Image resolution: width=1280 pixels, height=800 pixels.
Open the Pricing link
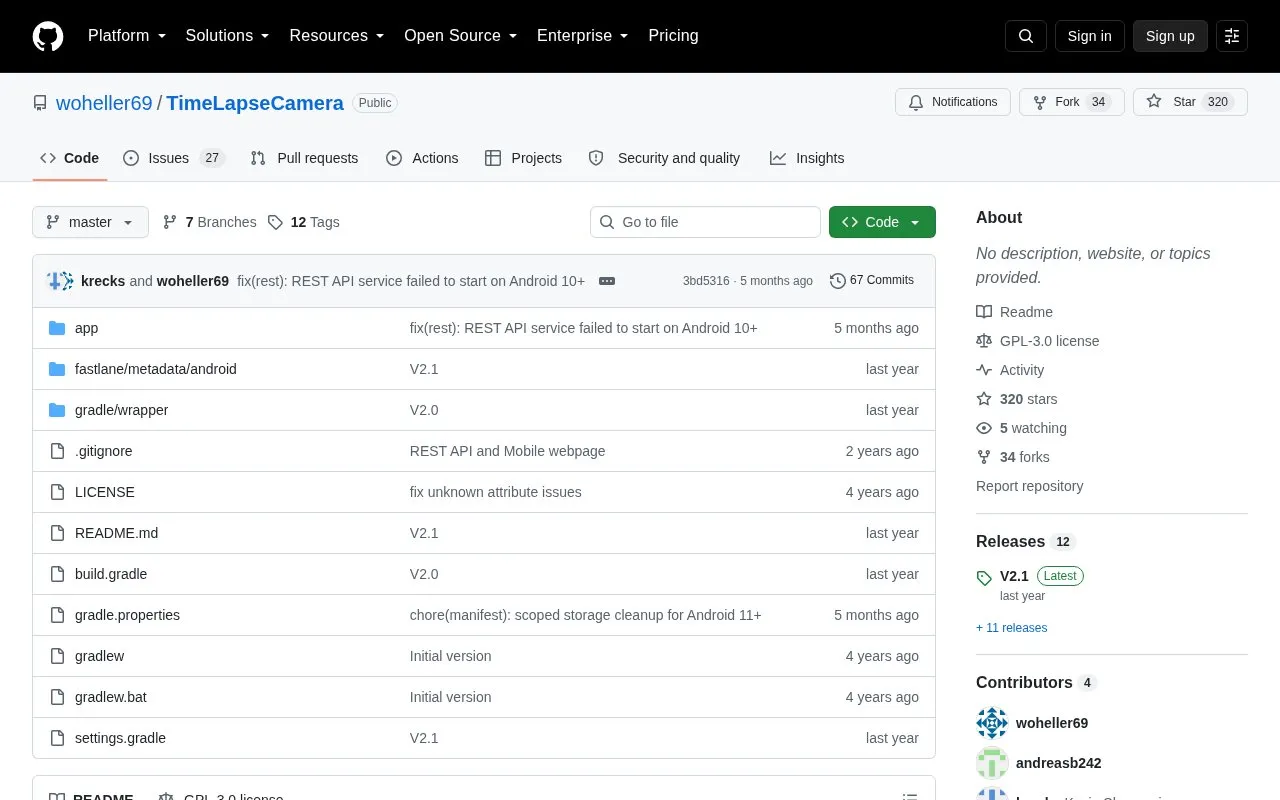click(673, 36)
